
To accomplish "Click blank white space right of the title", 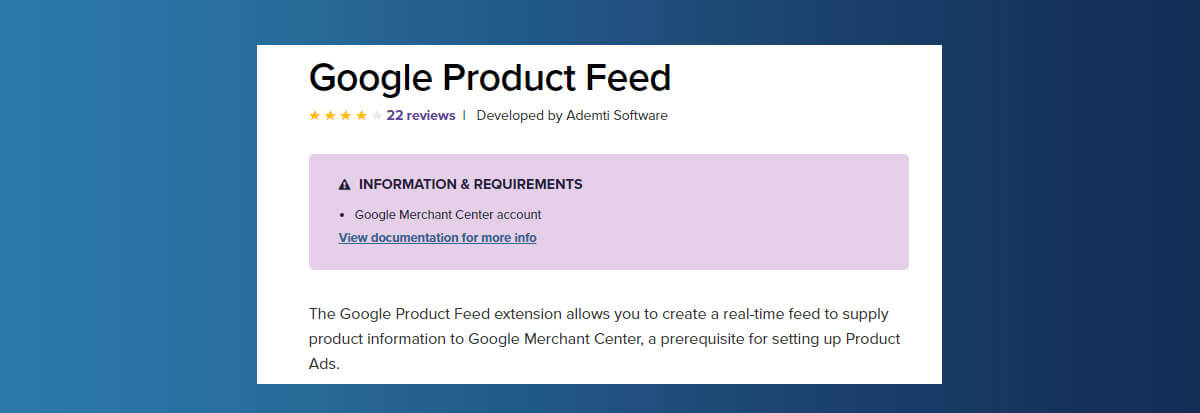I will [800, 78].
